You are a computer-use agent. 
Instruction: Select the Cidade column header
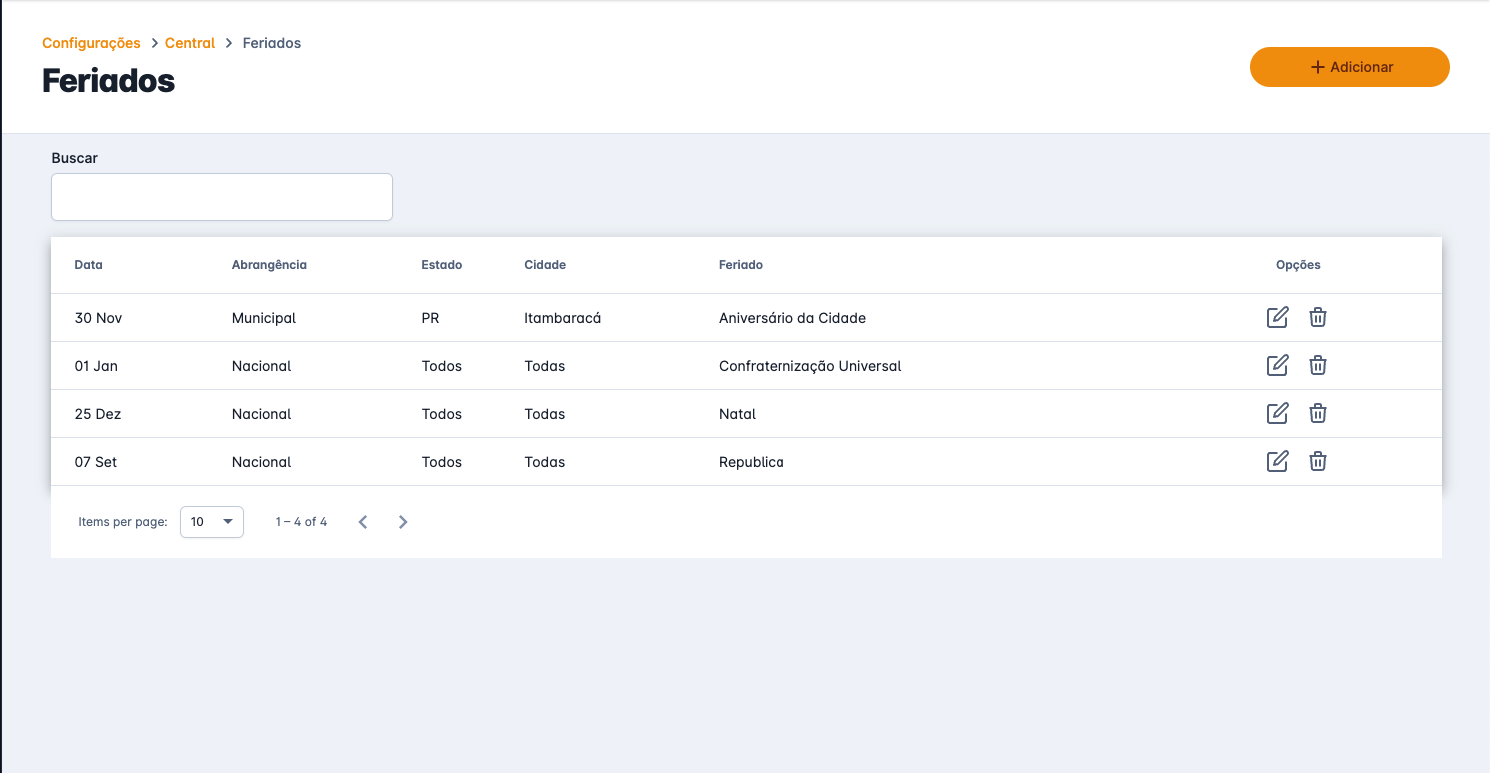point(545,265)
